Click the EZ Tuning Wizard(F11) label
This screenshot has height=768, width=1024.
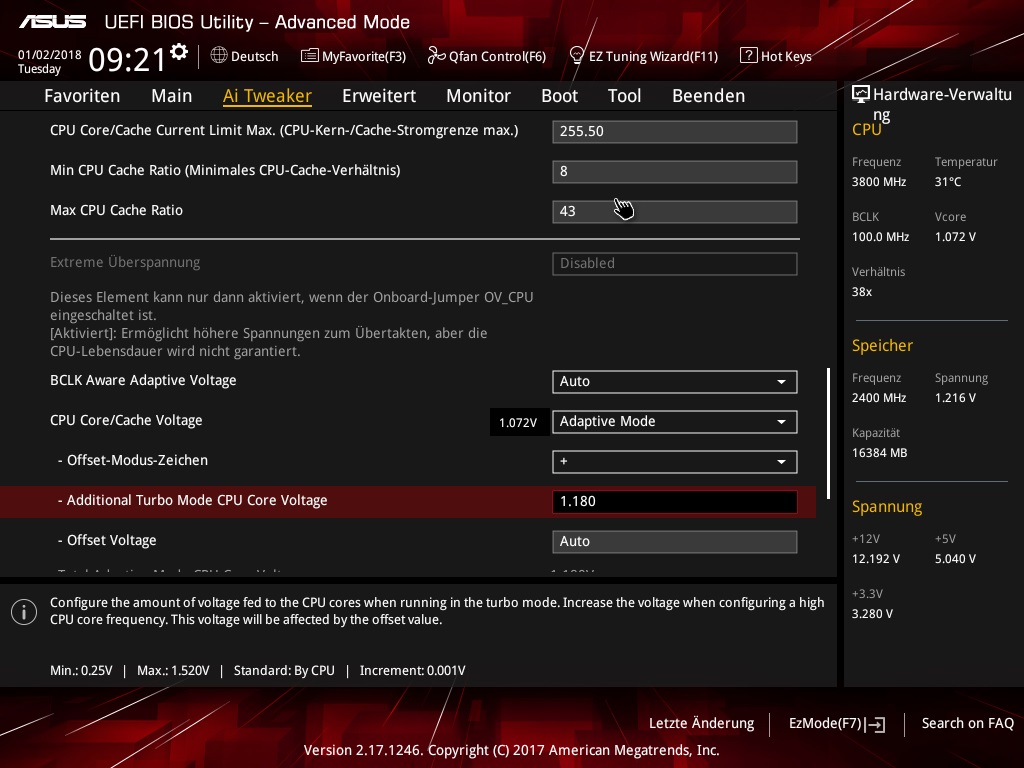[653, 56]
